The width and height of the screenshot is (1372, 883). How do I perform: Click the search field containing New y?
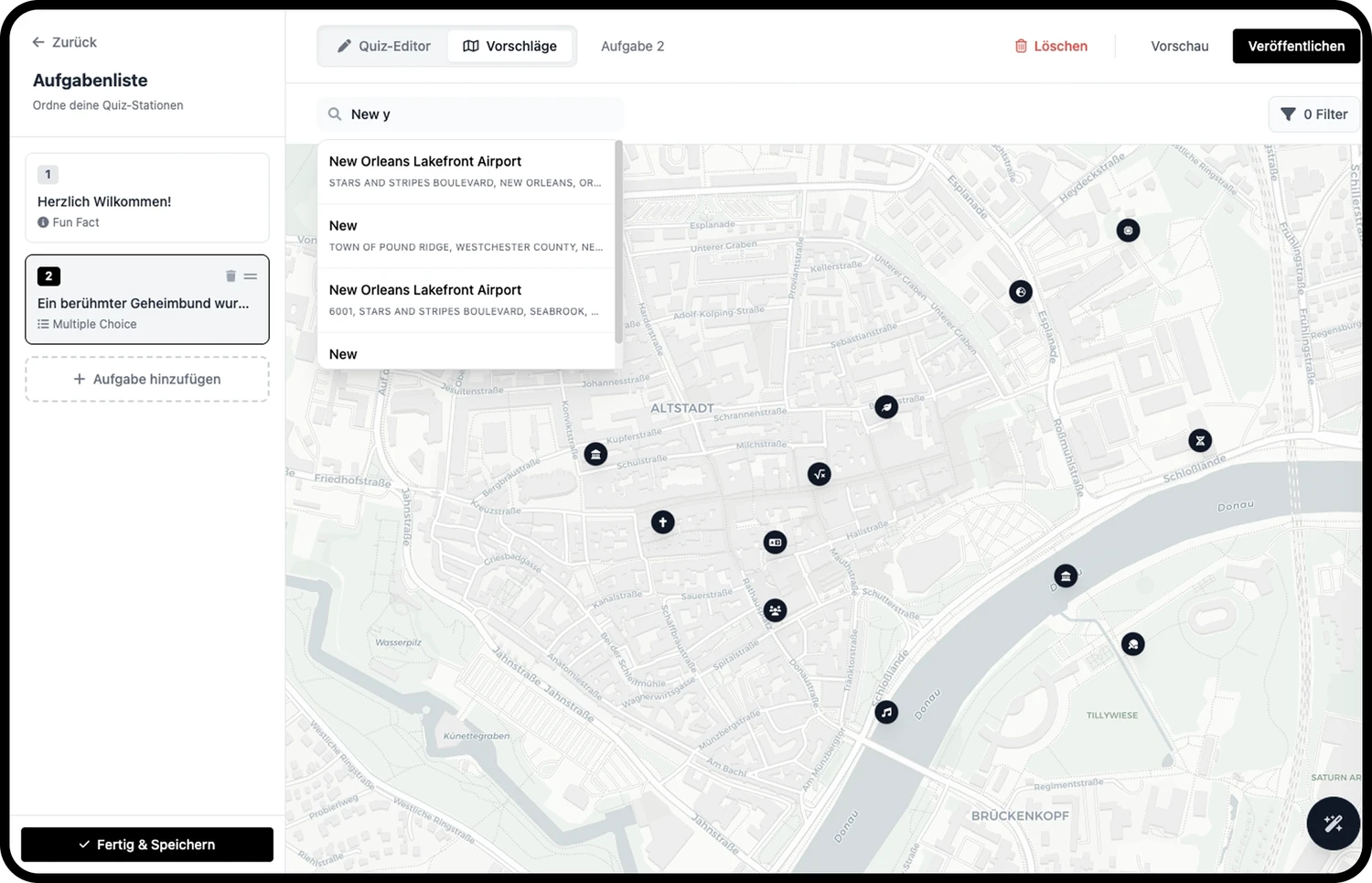point(470,114)
